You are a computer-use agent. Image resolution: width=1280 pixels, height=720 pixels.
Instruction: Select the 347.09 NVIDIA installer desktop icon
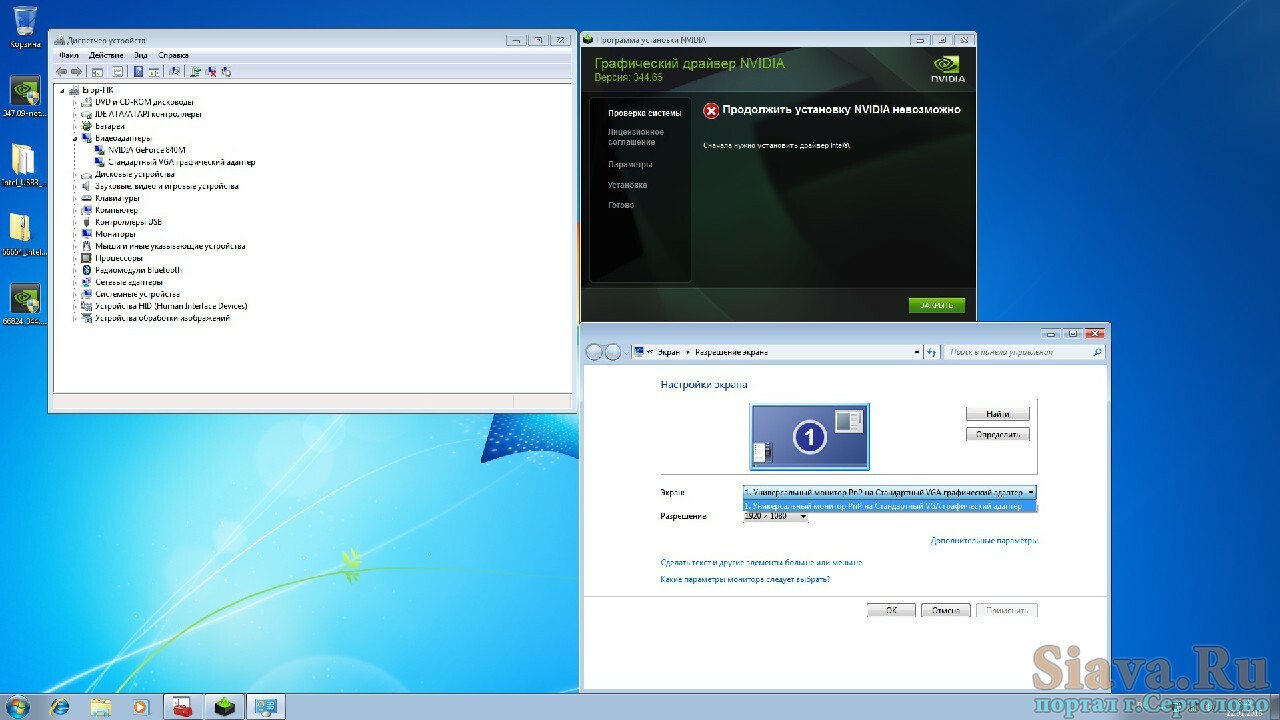(x=25, y=97)
